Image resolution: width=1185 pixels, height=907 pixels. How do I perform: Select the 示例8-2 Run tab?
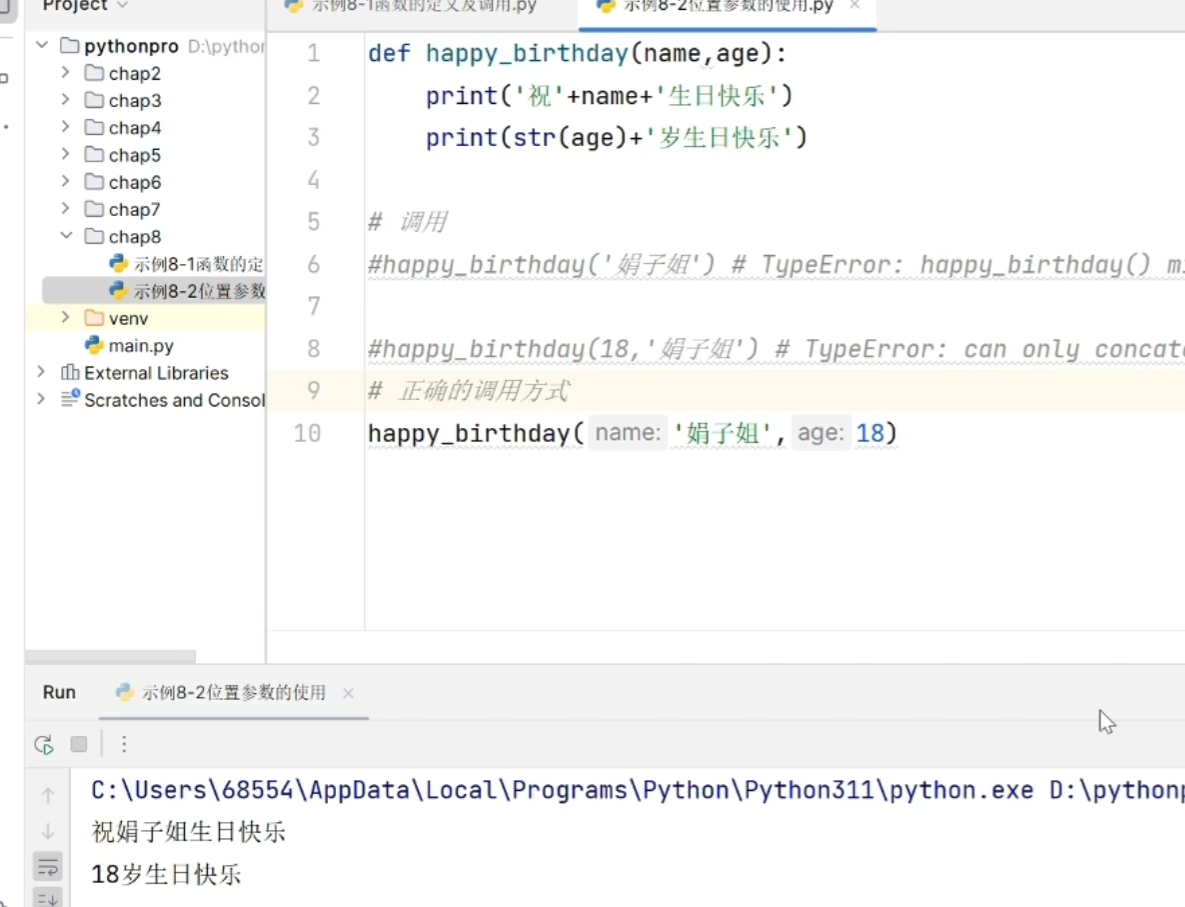(x=221, y=692)
